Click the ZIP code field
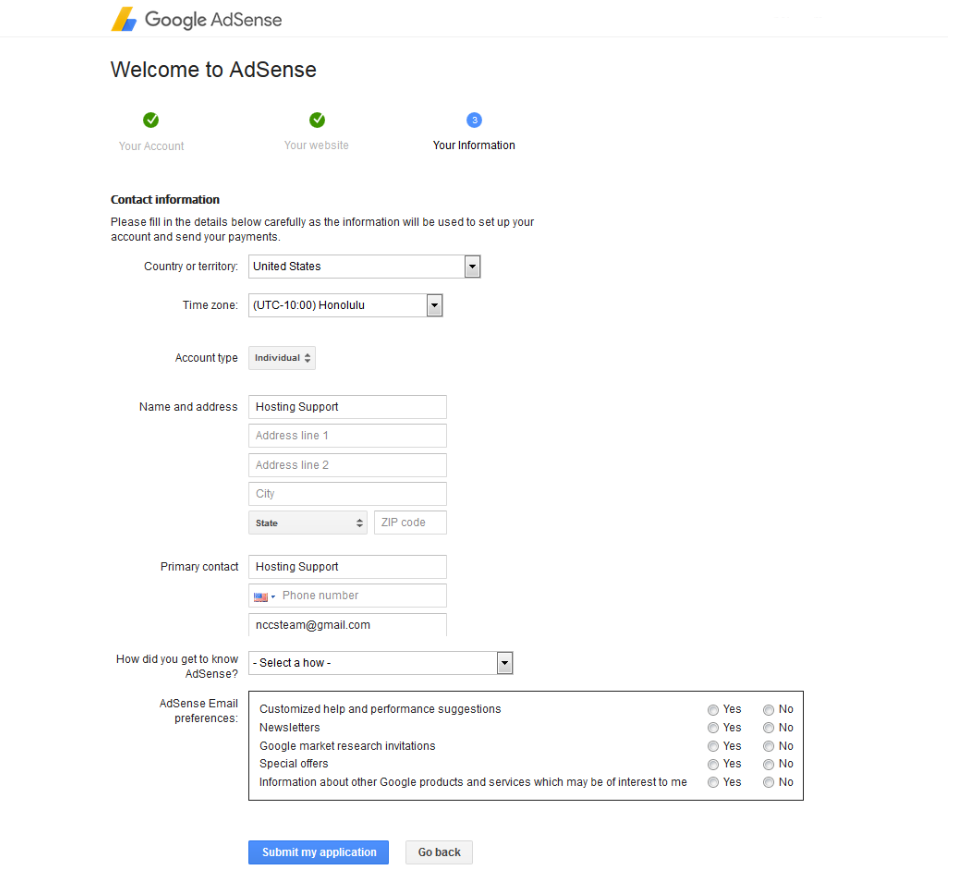Image resolution: width=960 pixels, height=877 pixels. [x=411, y=523]
